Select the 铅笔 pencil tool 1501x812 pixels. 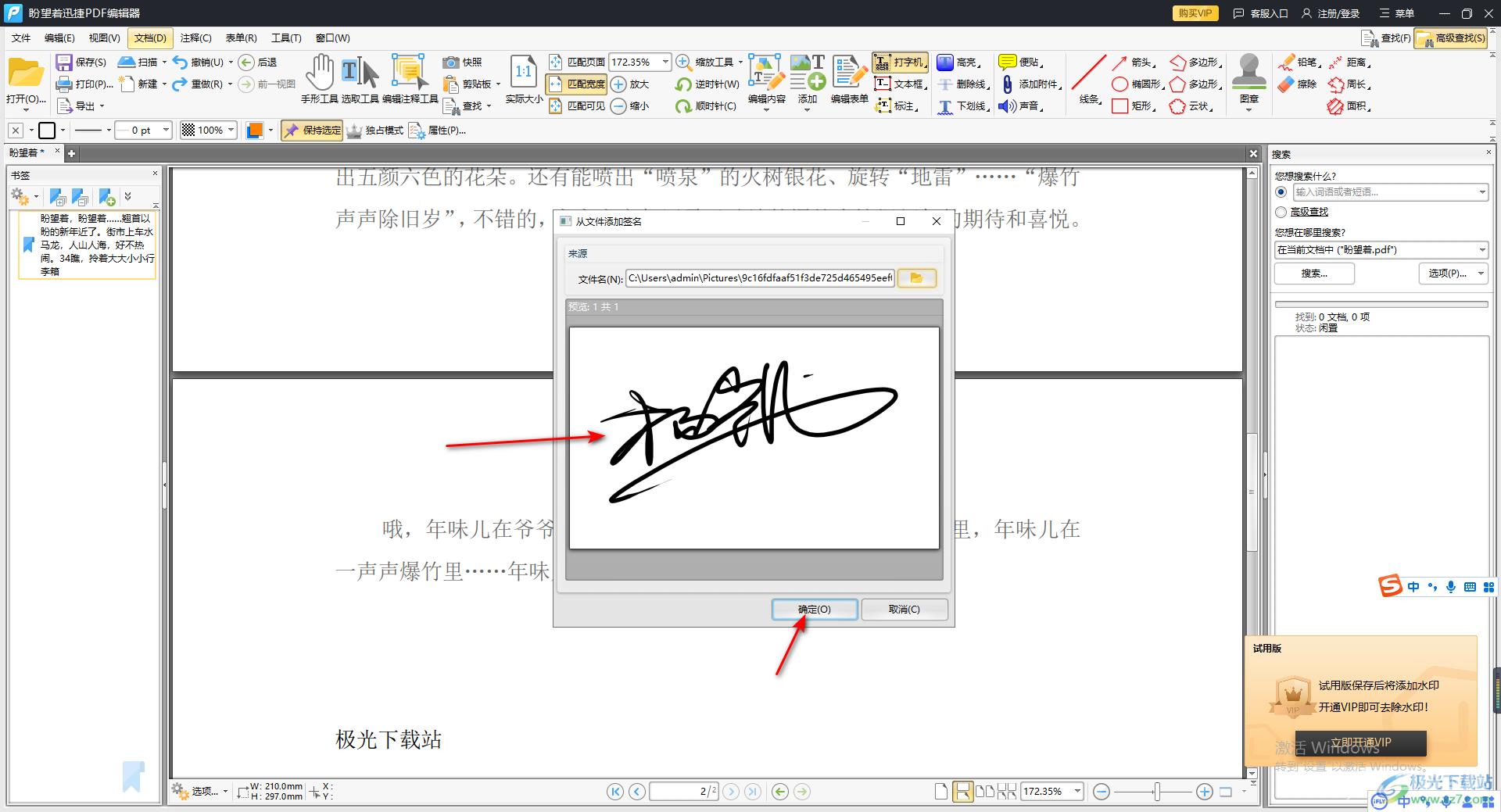pos(1299,62)
